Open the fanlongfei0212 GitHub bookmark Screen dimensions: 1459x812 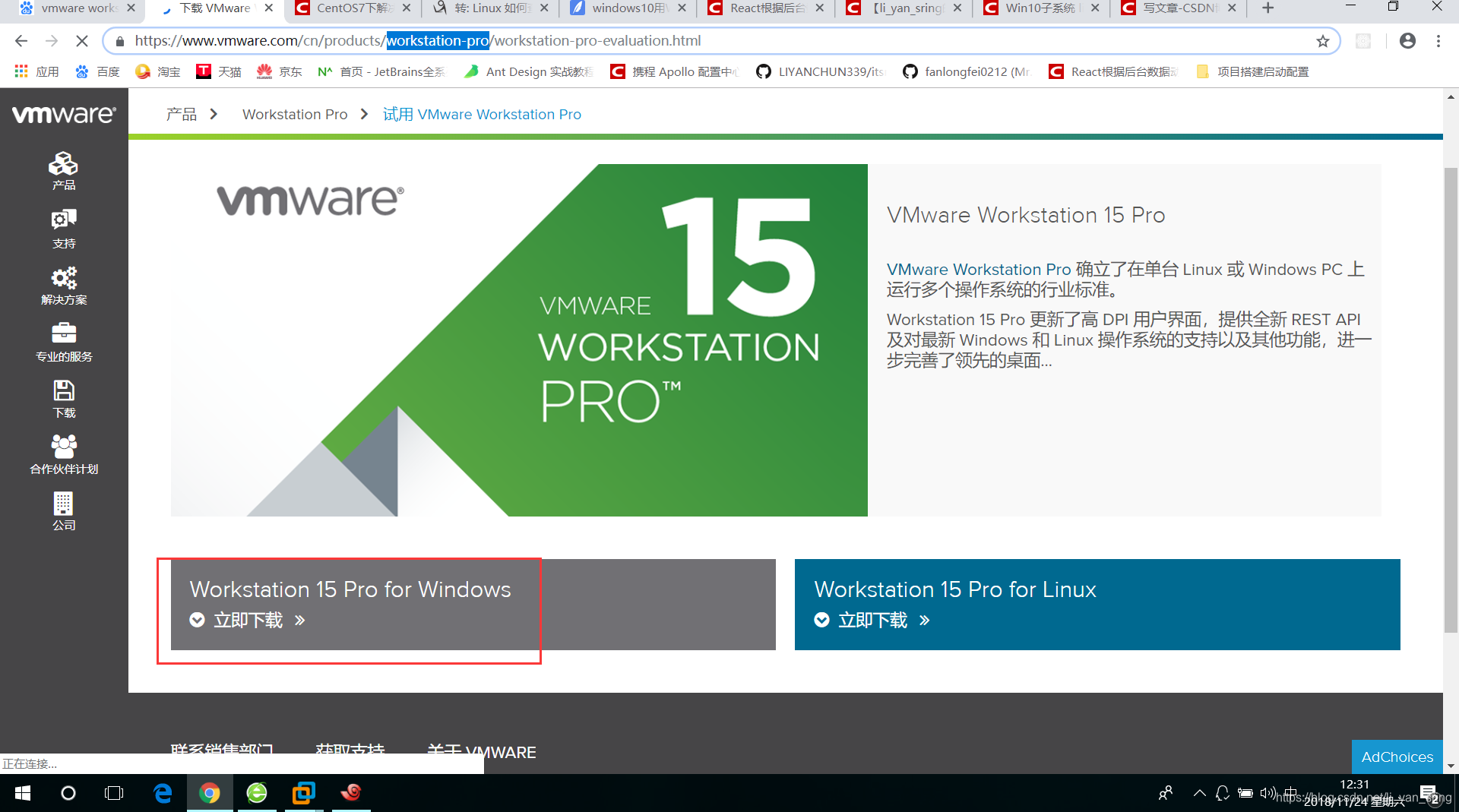(x=967, y=71)
